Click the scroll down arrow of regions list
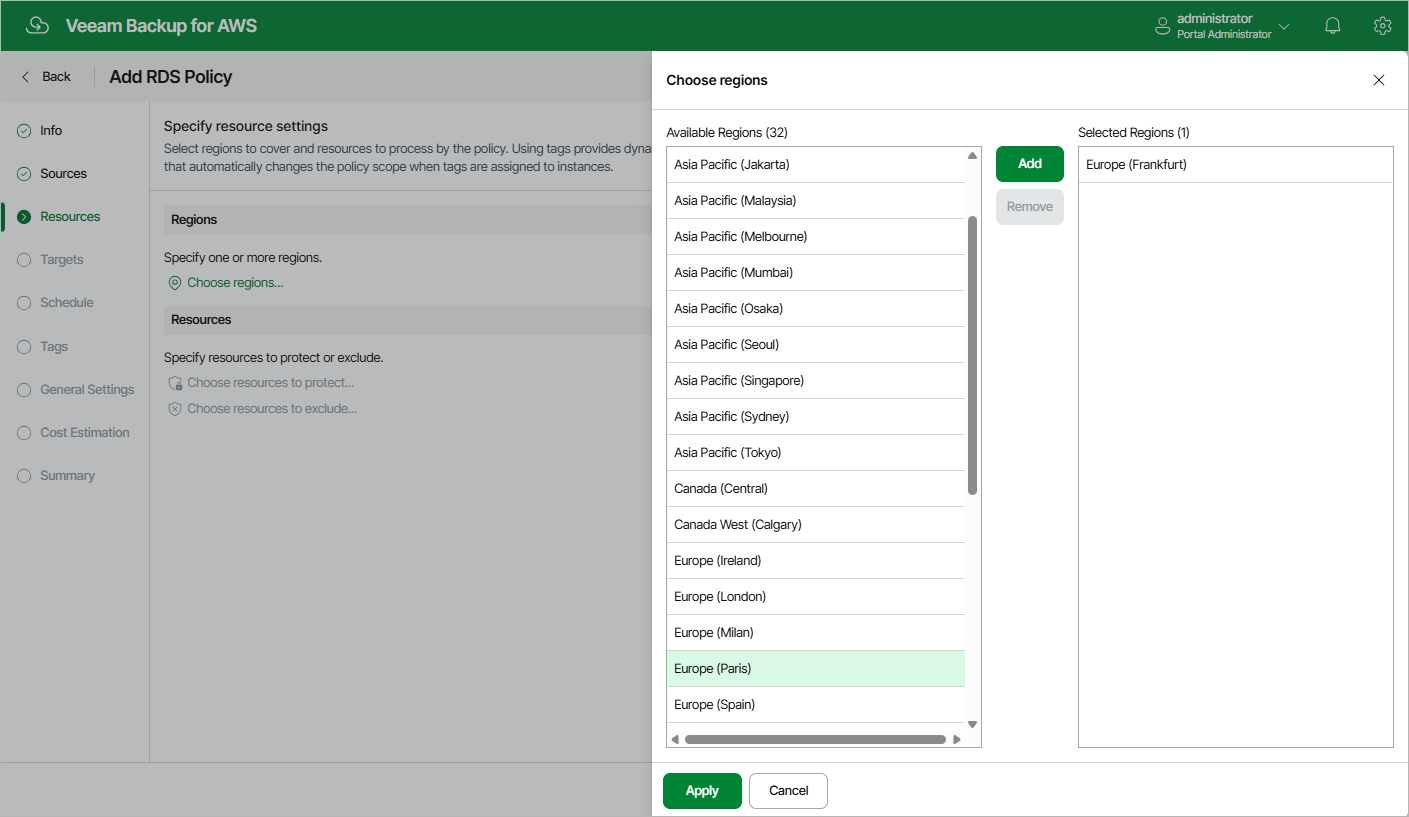This screenshot has width=1409, height=817. 972,724
